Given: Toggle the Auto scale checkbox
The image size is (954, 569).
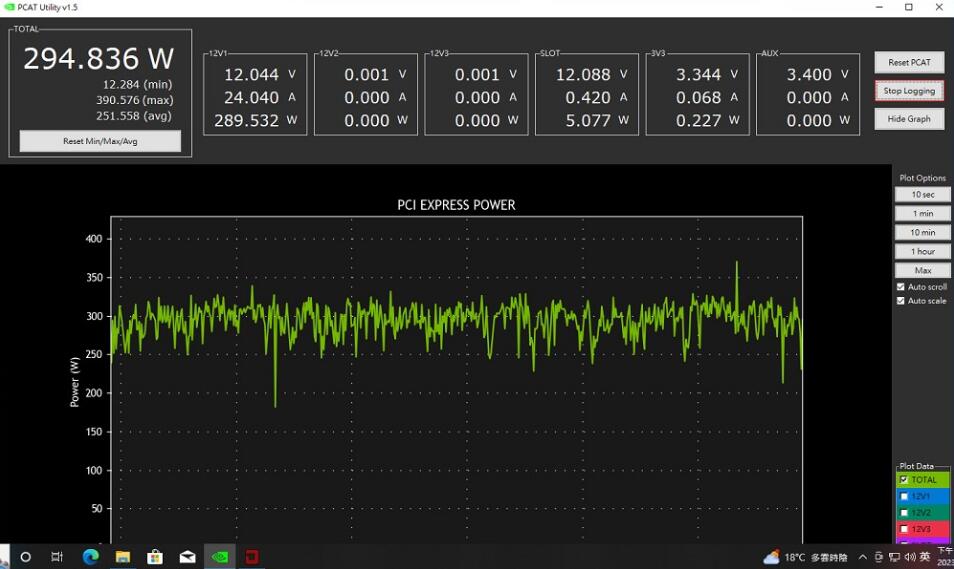Looking at the screenshot, I should pyautogui.click(x=900, y=301).
